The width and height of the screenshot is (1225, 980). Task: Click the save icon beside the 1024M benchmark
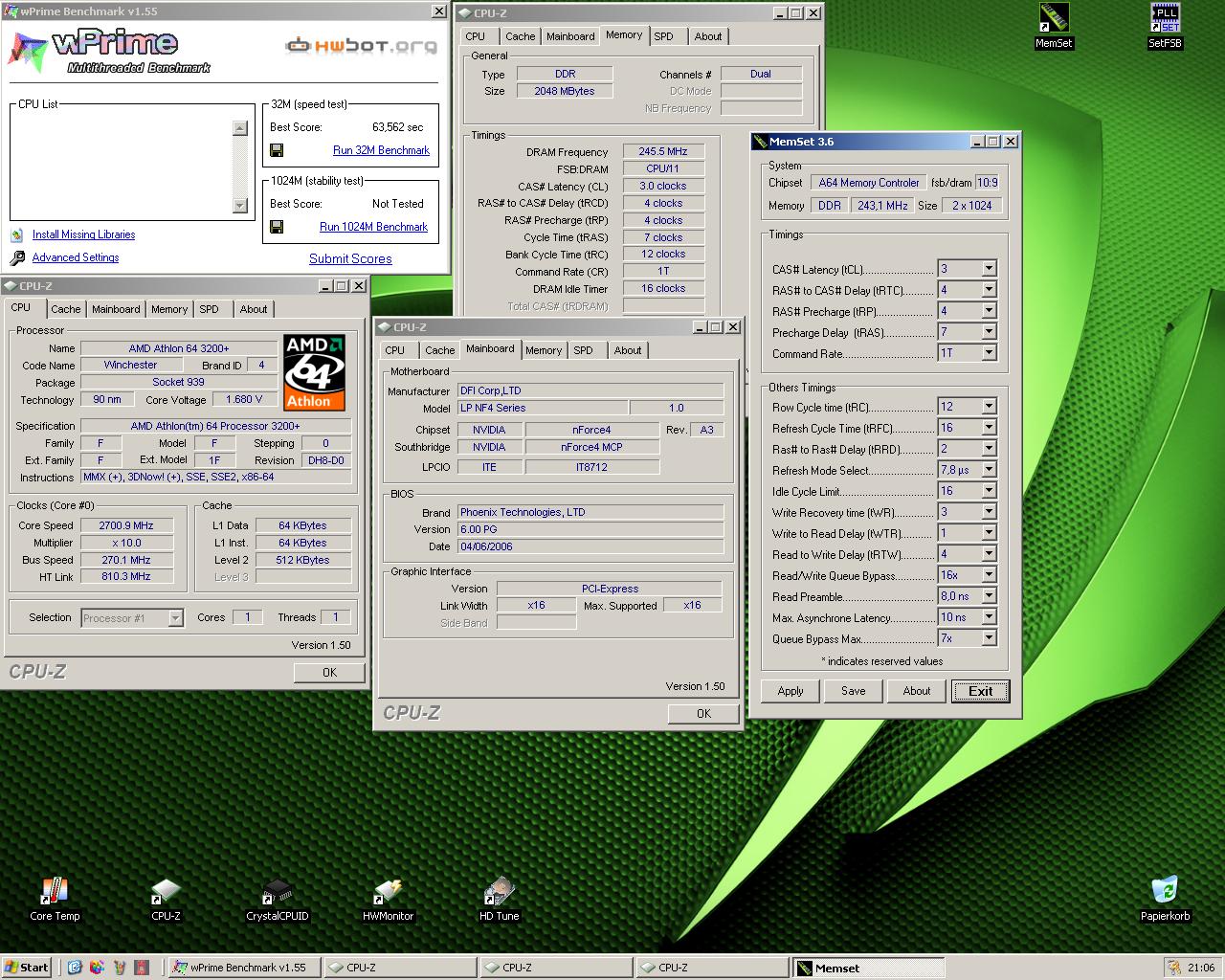click(x=277, y=227)
